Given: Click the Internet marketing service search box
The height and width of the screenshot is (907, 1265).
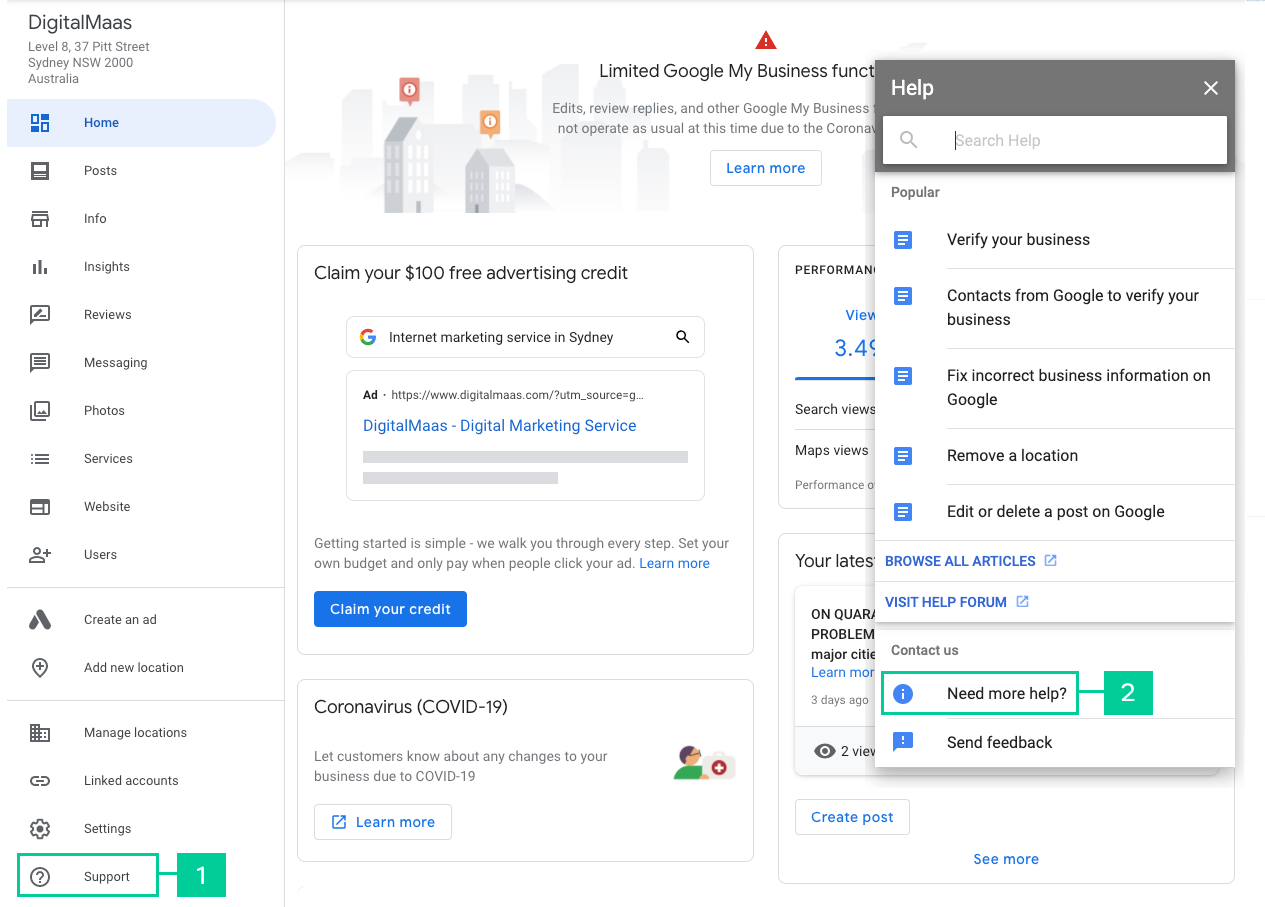Looking at the screenshot, I should (525, 337).
